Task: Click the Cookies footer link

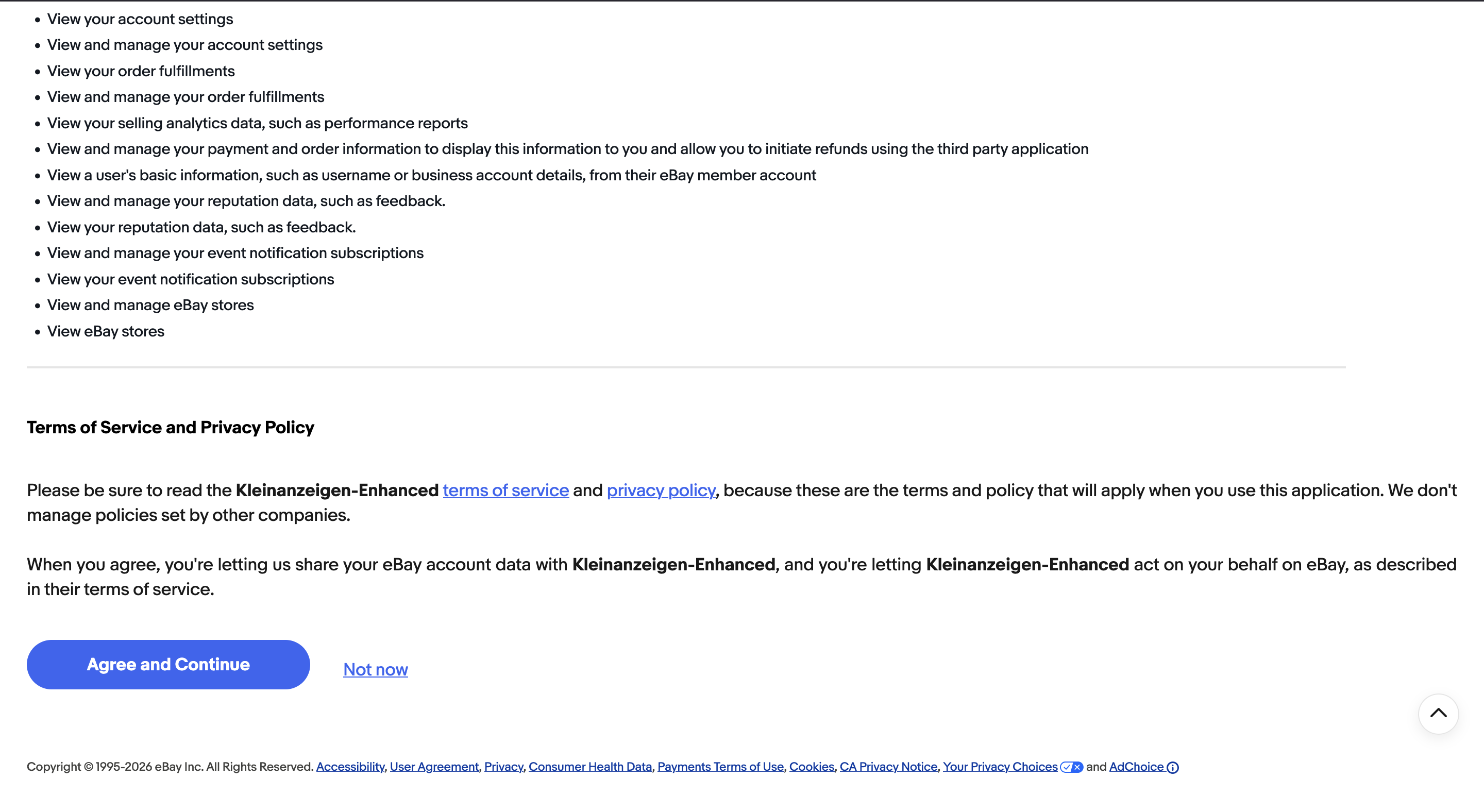Action: pos(811,767)
